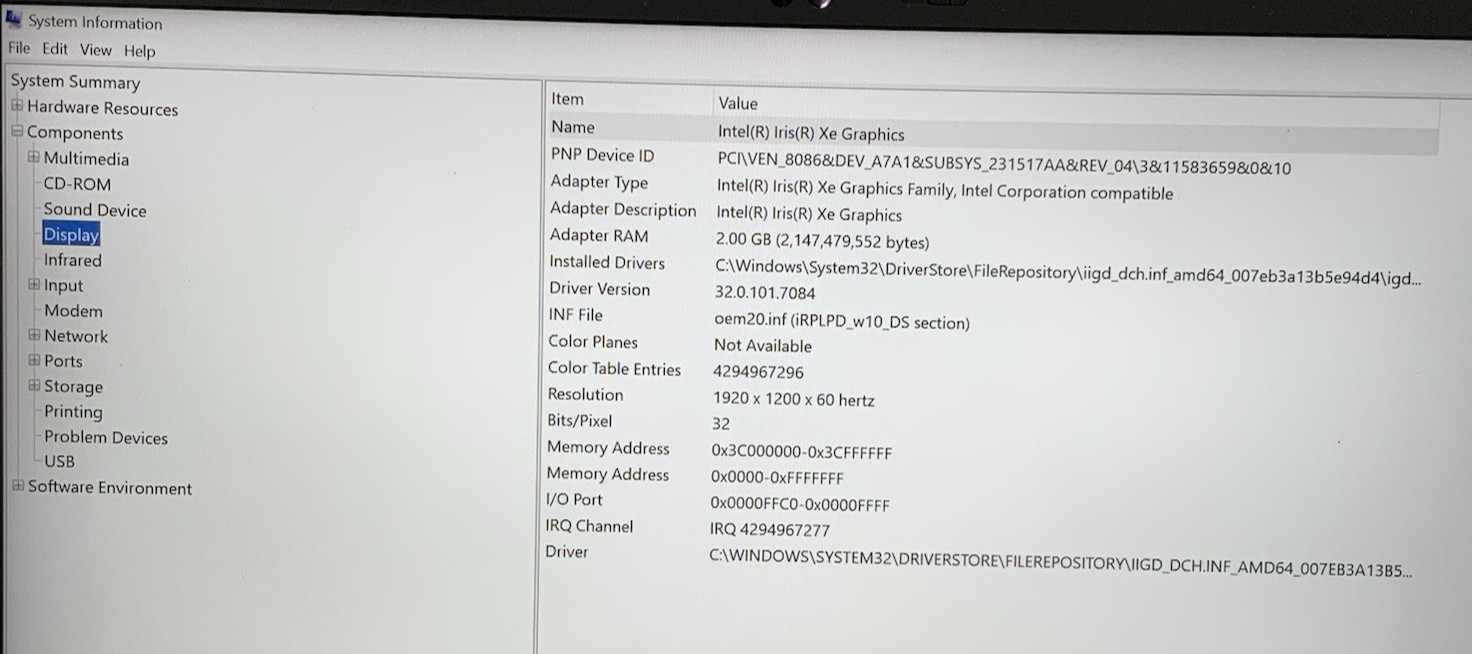Screen dimensions: 1472x654
Task: Click the Driver Version label
Action: 599,289
